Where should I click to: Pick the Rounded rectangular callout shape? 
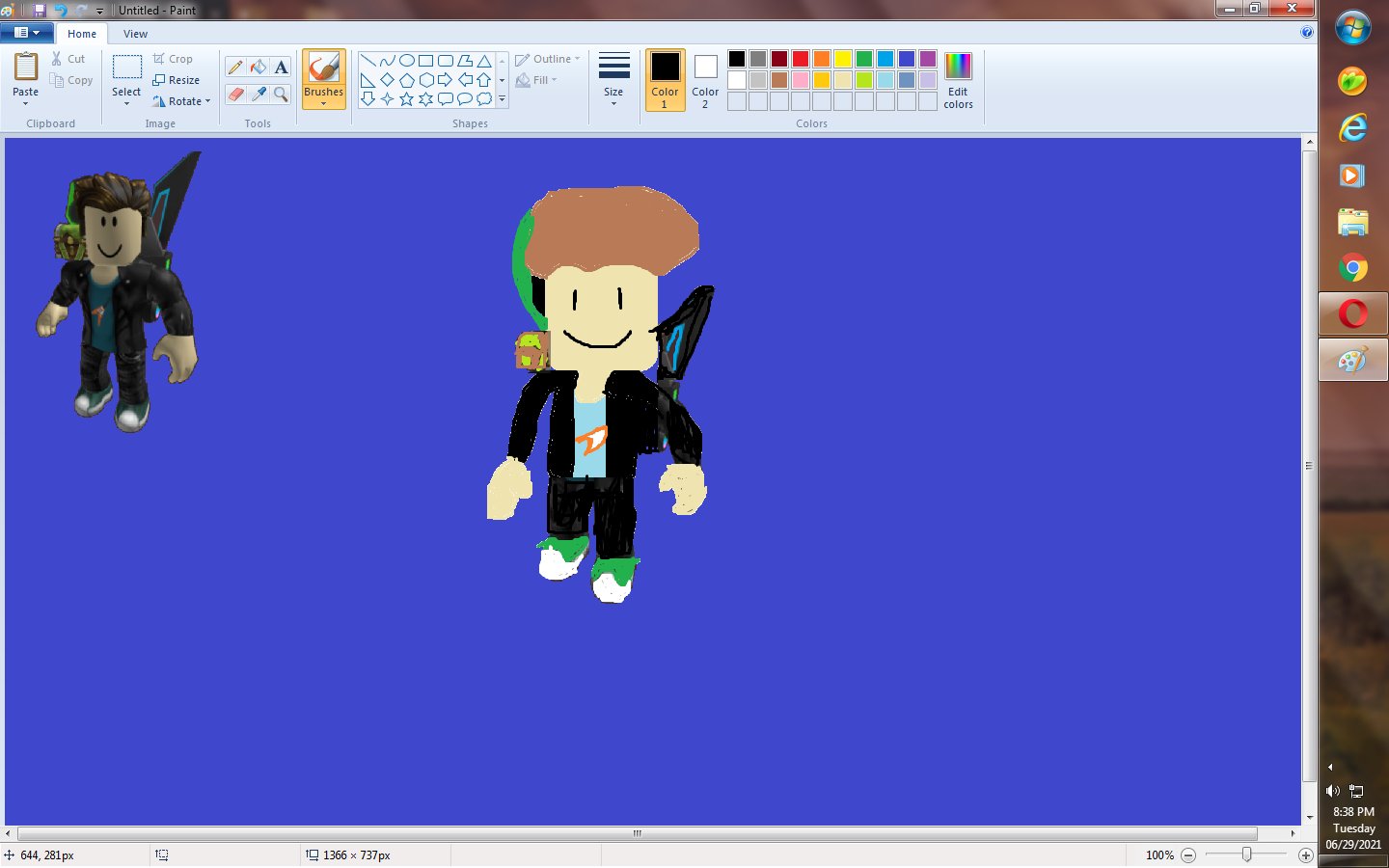click(x=445, y=98)
